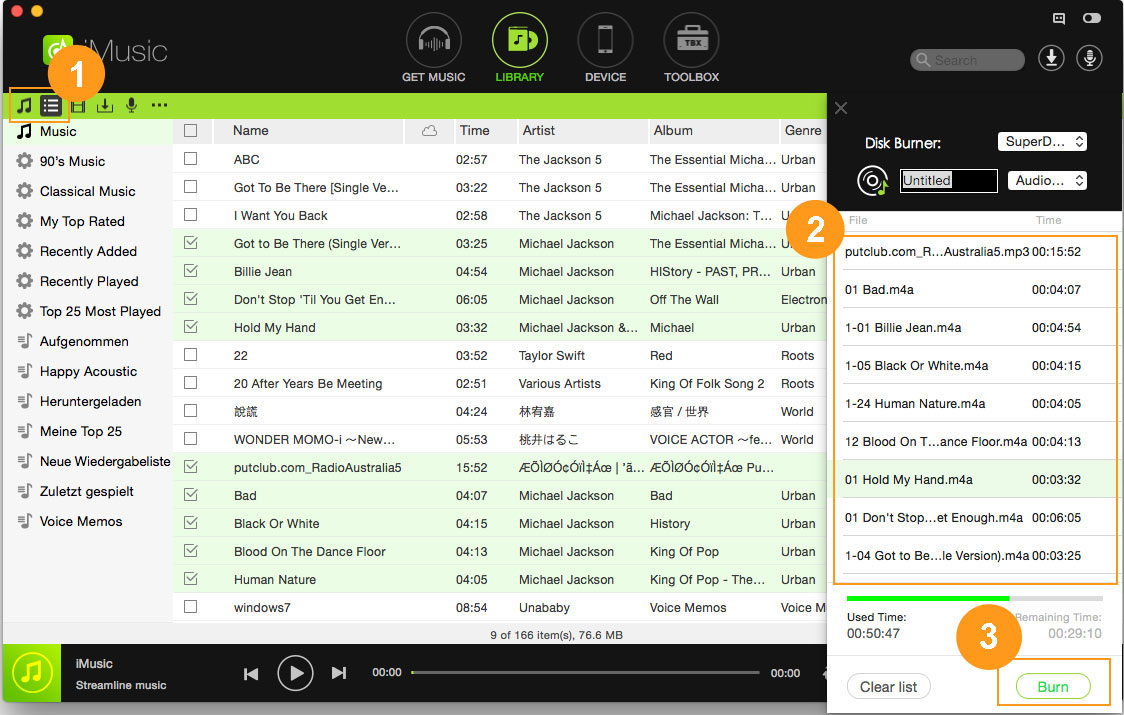Open the Recently Played playlist
The image size is (1124, 715).
[x=87, y=282]
